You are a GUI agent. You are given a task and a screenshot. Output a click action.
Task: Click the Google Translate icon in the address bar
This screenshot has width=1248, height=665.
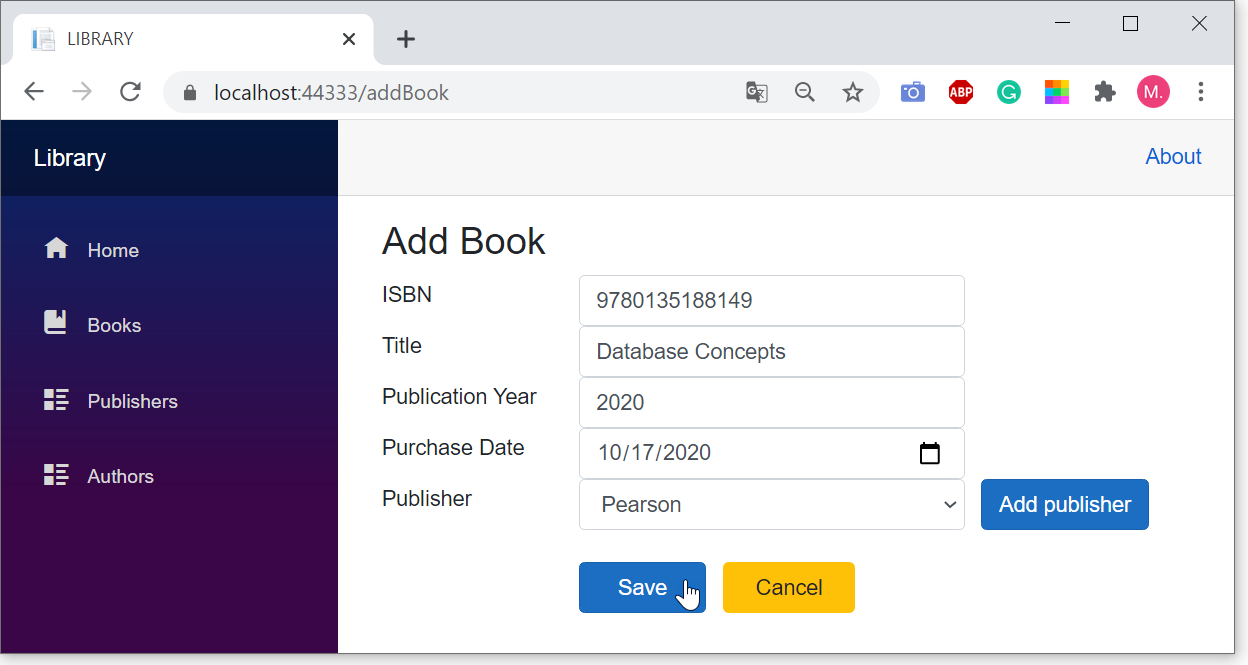pos(757,92)
